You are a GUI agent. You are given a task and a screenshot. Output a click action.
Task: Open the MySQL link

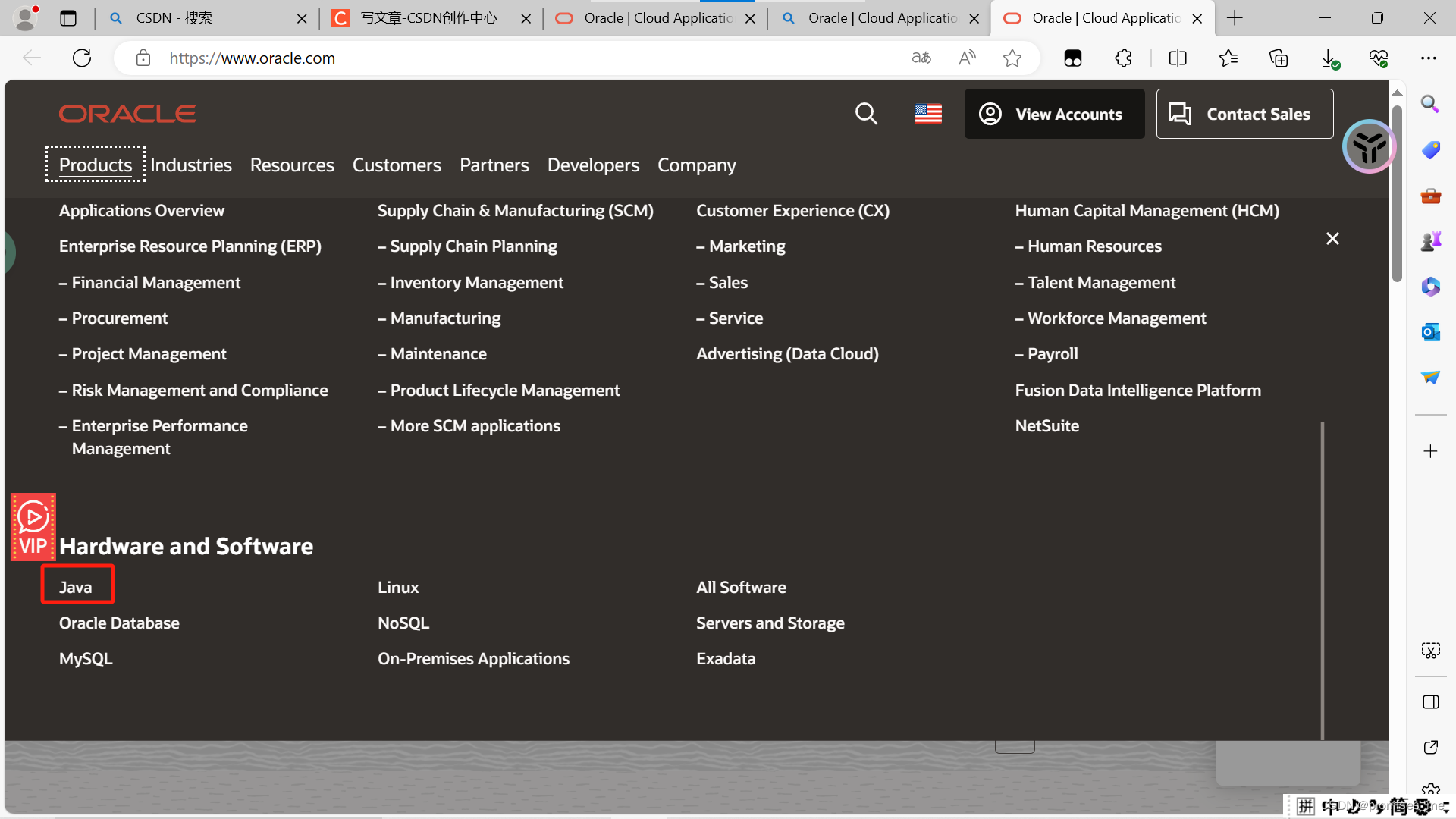86,659
